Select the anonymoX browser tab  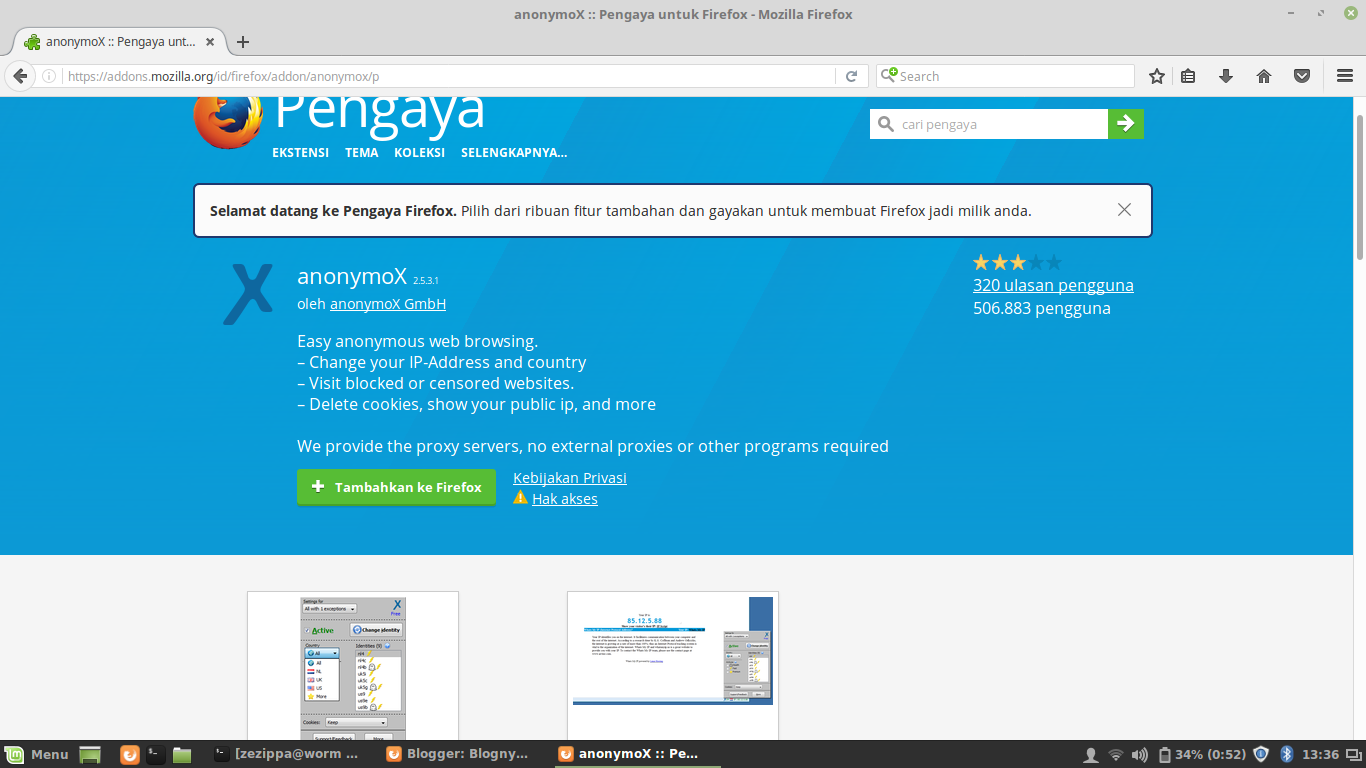(x=120, y=42)
